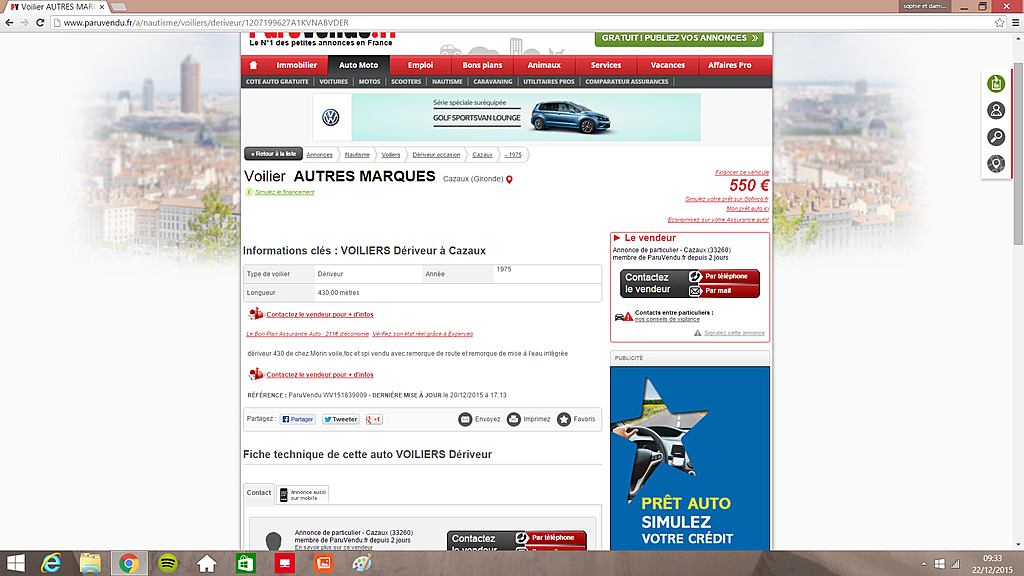The height and width of the screenshot is (576, 1024).
Task: Click the browser back arrow
Action: [9, 23]
